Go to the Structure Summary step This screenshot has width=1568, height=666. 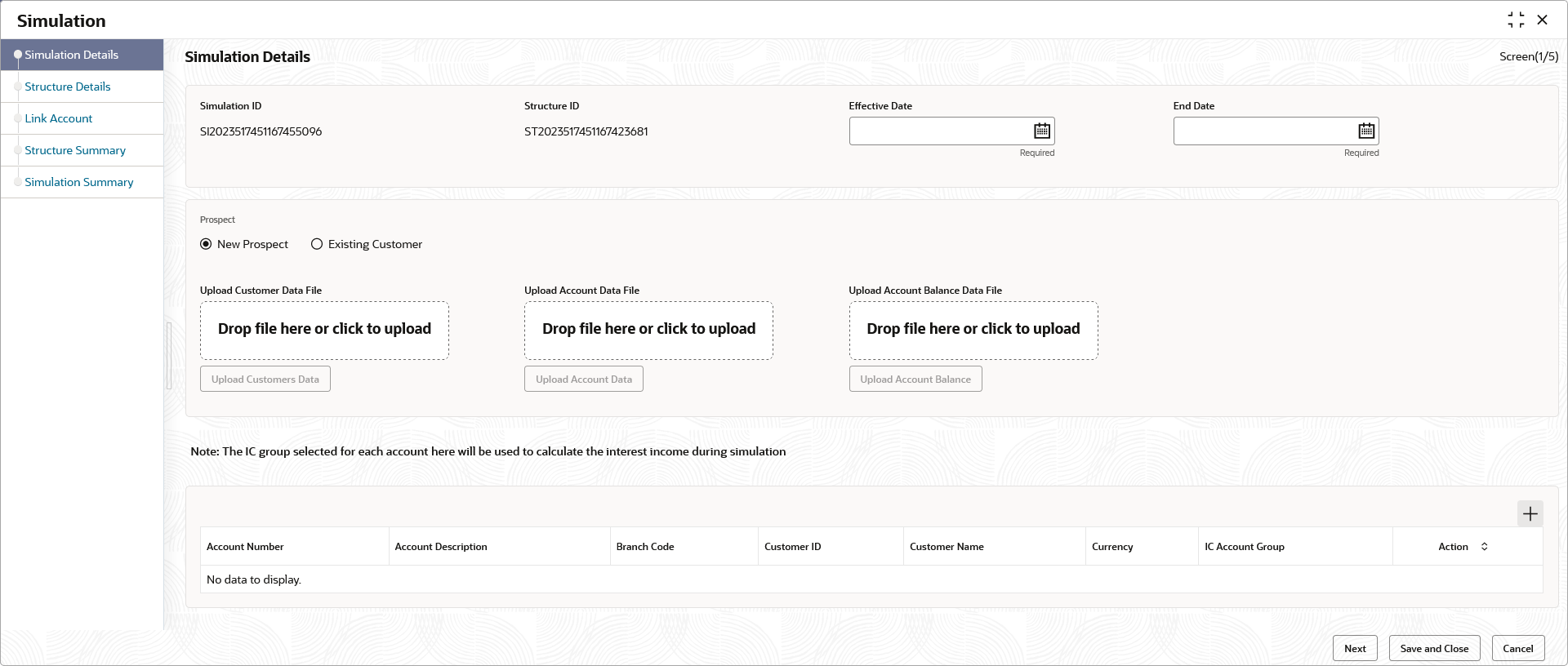coord(82,150)
